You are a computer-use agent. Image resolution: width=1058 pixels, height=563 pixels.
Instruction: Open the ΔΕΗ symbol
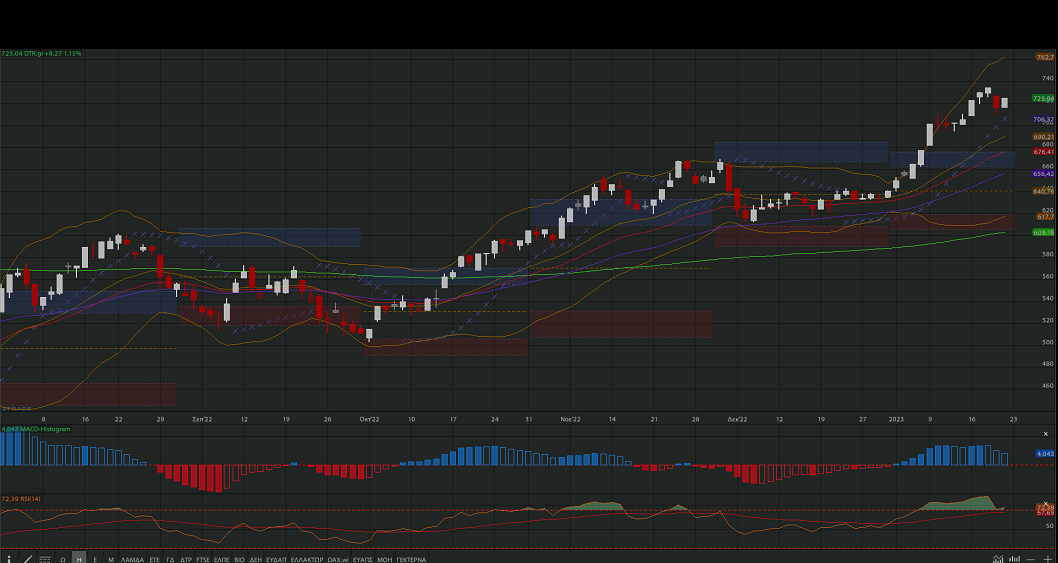point(256,560)
